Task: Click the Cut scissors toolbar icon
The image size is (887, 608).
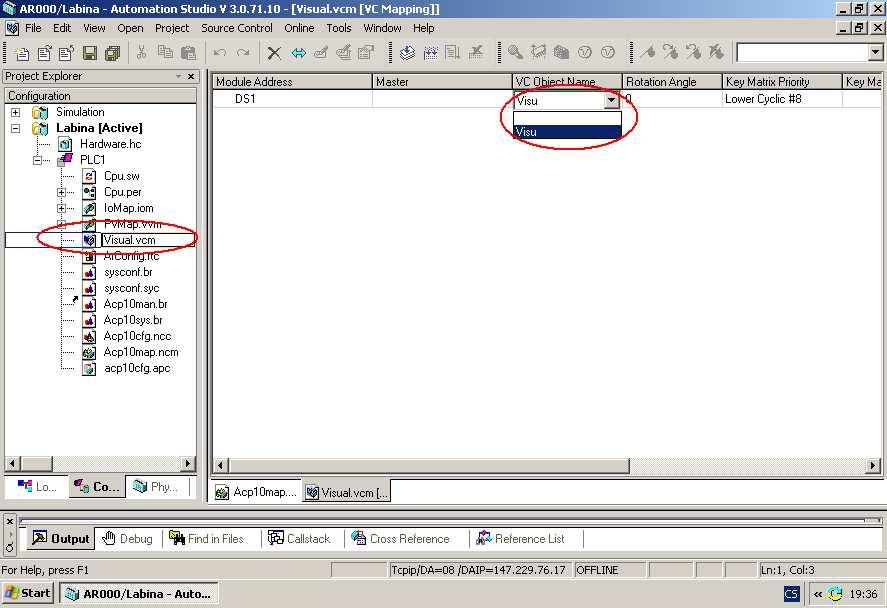Action: coord(141,53)
